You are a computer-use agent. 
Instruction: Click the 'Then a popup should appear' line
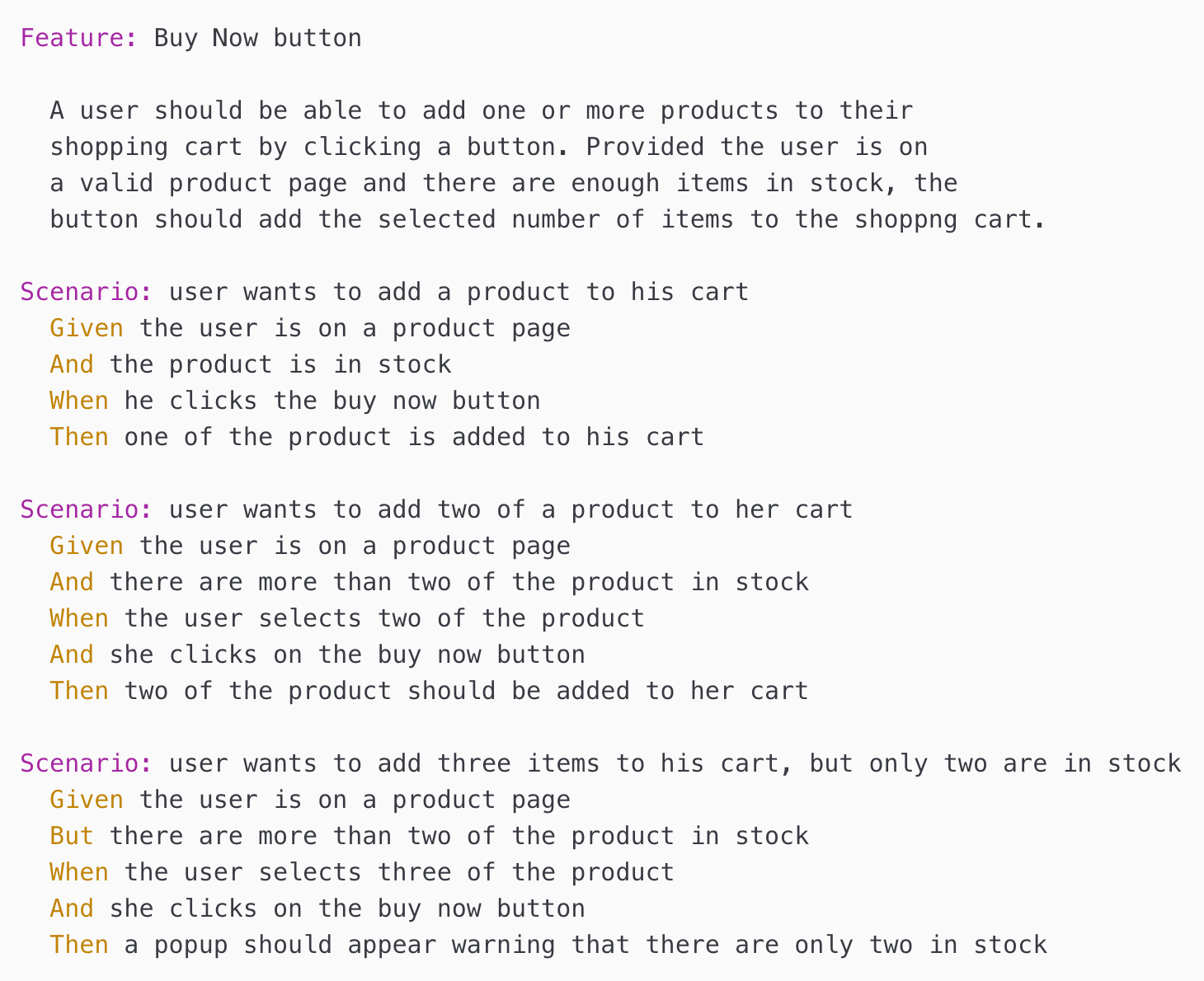[548, 945]
